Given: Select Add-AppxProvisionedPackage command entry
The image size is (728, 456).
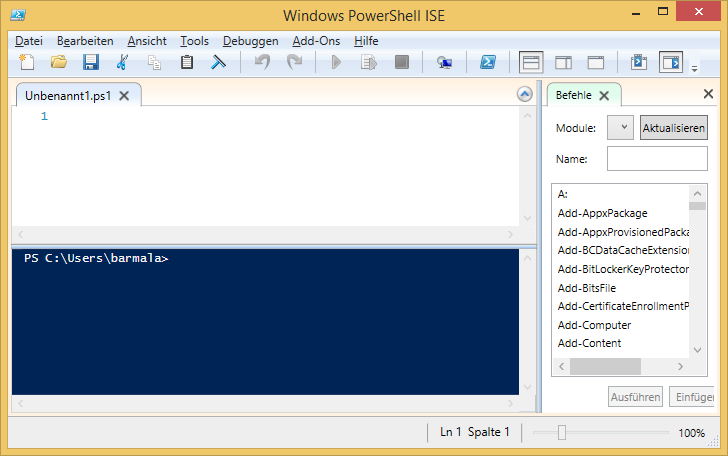Looking at the screenshot, I should coord(622,232).
